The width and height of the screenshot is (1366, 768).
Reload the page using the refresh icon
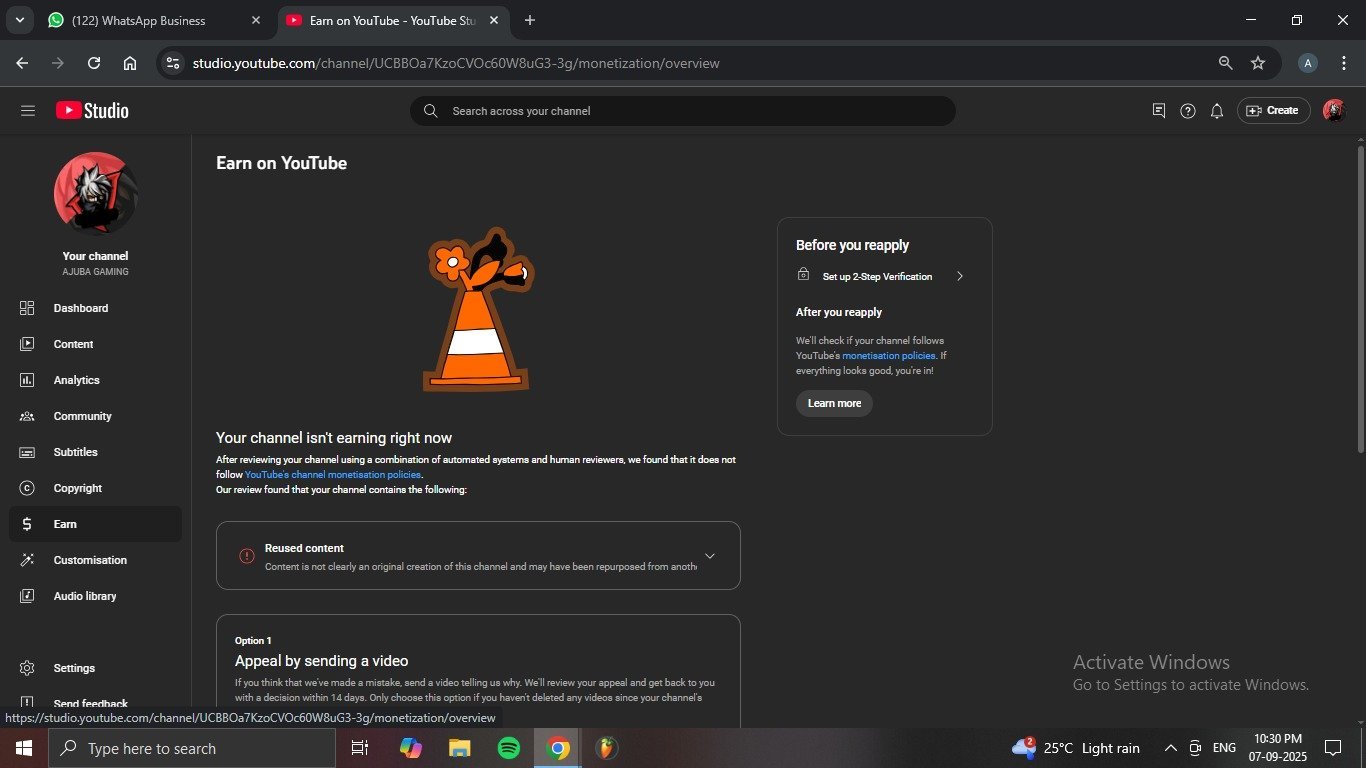(x=94, y=63)
